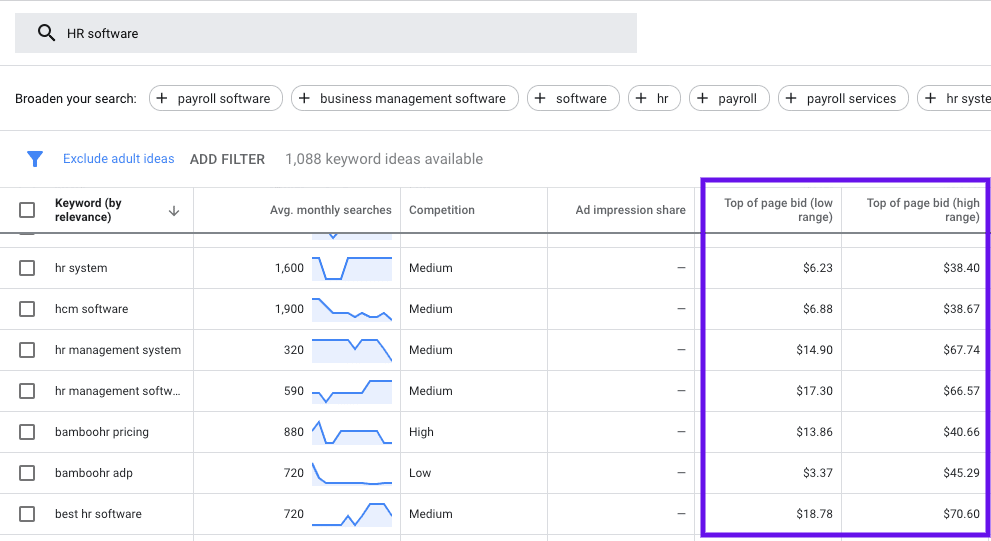Add the 'payroll services' suggestion chip

(x=843, y=98)
